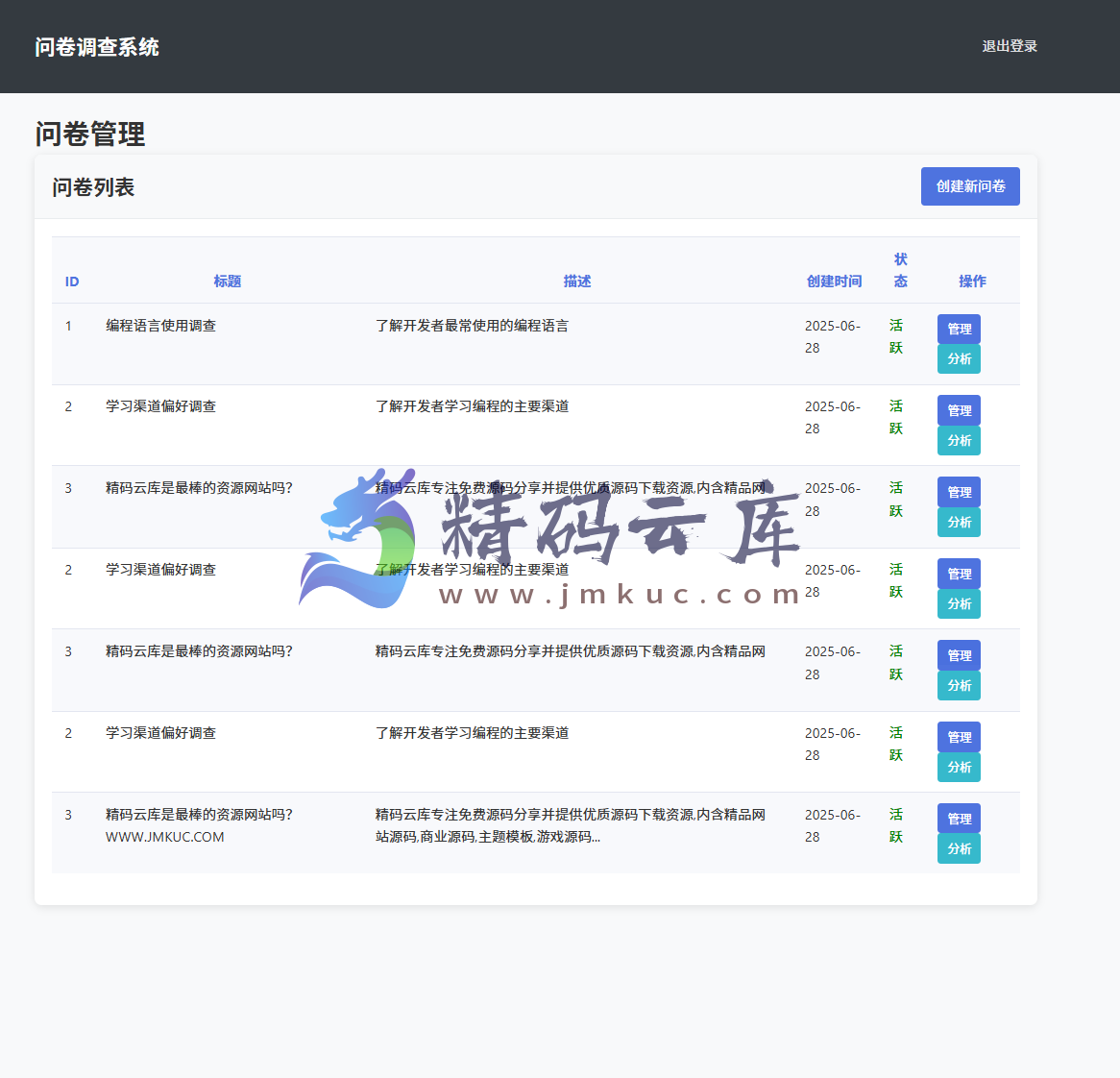This screenshot has height=1078, width=1120.
Task: Click the 活跃 status in 编程语言使用调查 row
Action: [896, 336]
